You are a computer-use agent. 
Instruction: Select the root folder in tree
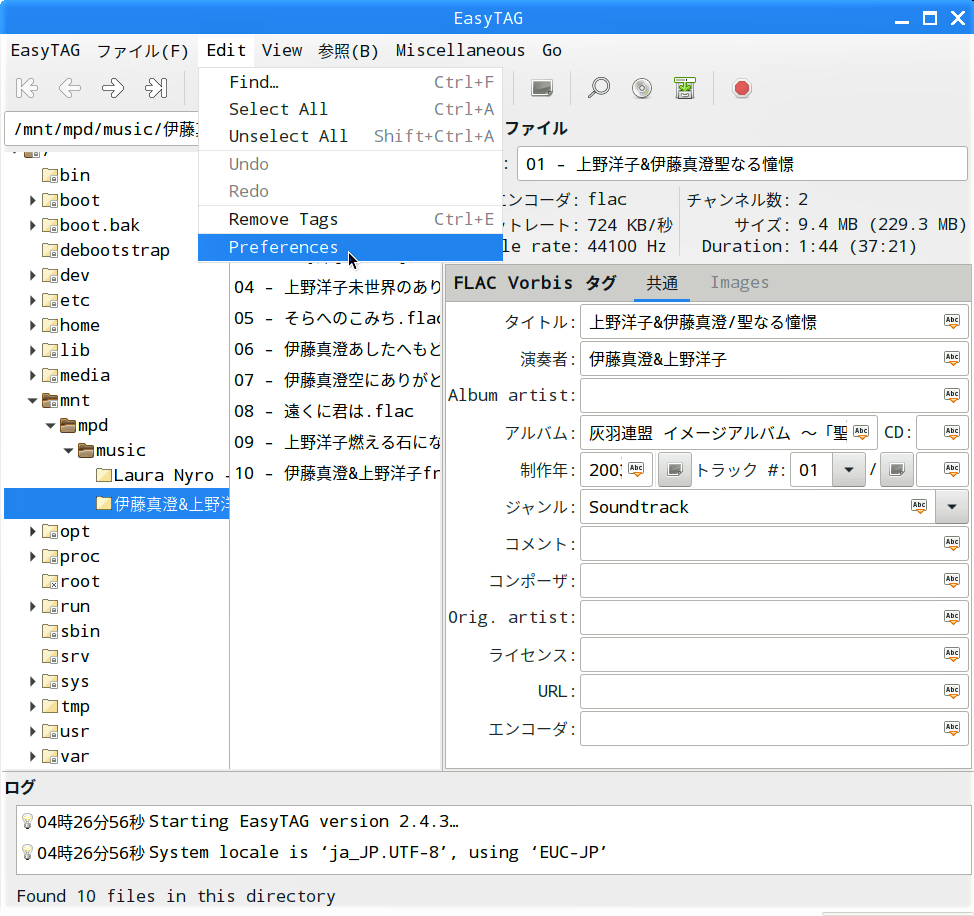coord(71,581)
